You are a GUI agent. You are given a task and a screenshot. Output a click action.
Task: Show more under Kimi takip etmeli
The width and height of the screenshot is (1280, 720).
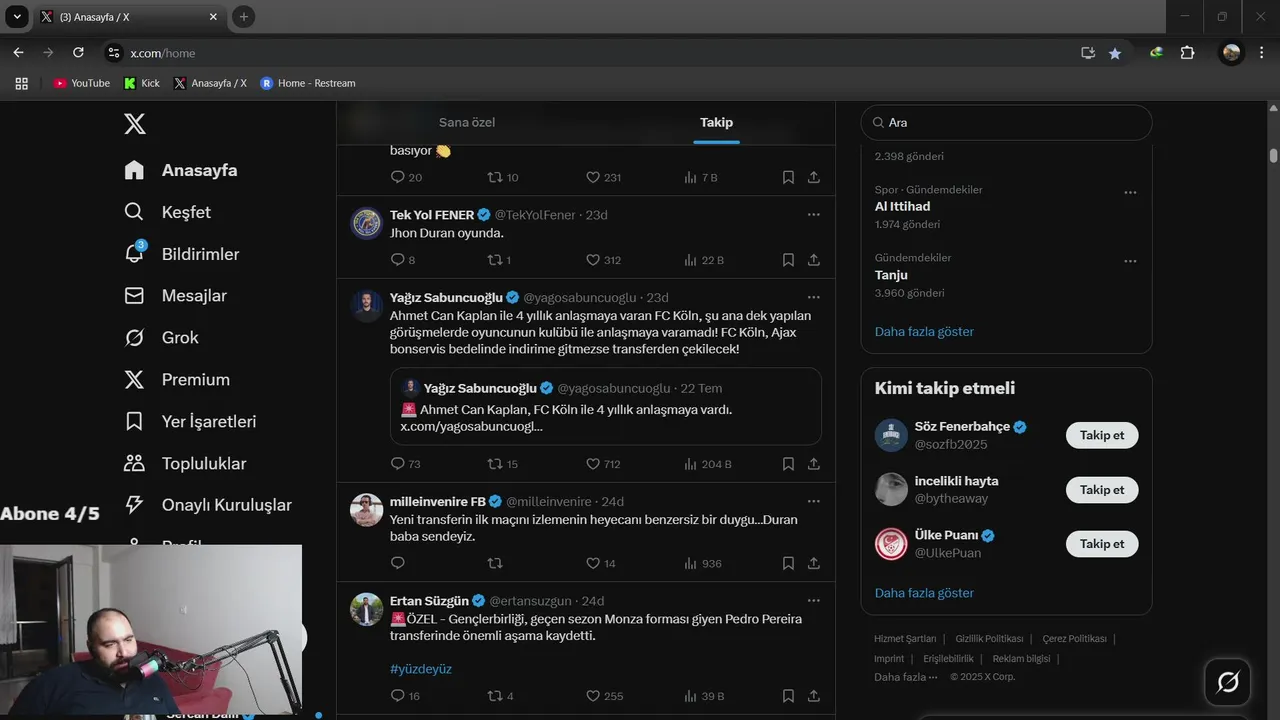coord(924,593)
